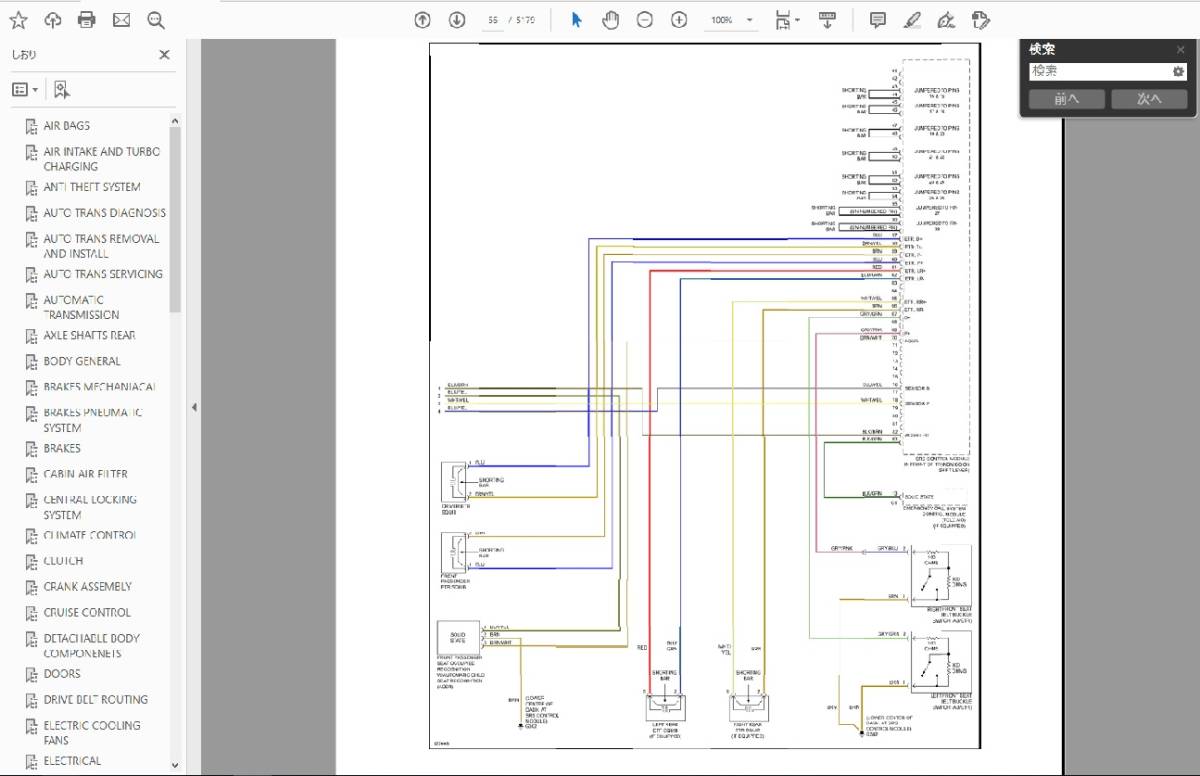Click the search magnifier icon

(x=155, y=19)
